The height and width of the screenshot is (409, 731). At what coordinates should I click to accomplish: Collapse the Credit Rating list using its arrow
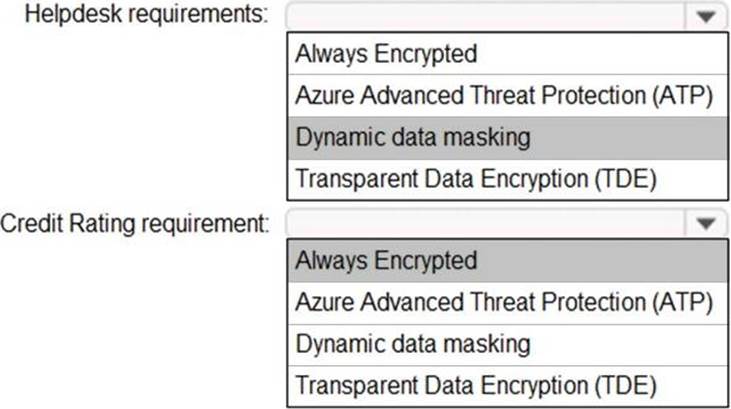(705, 223)
